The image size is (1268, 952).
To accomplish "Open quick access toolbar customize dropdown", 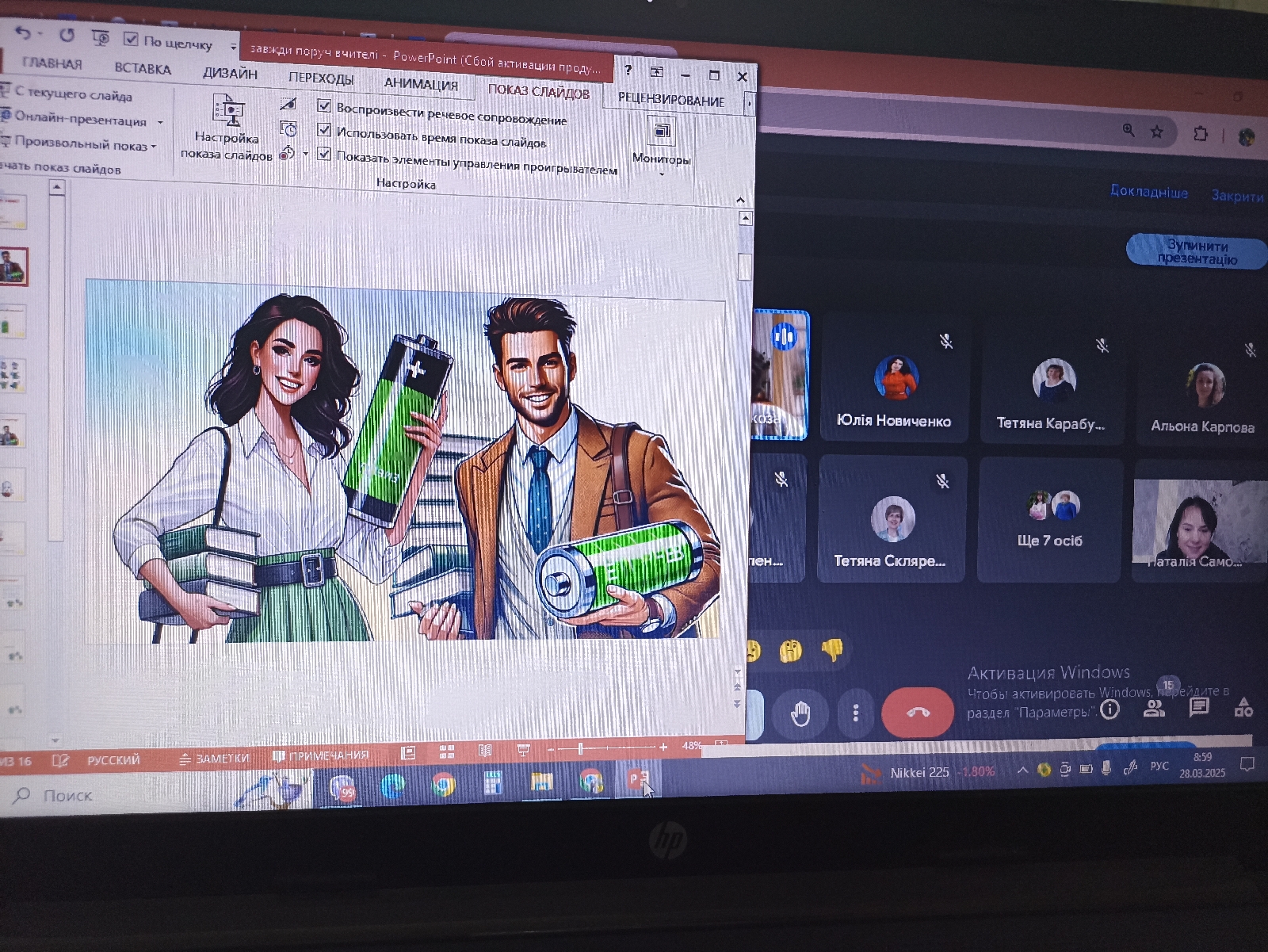I will coord(233,47).
